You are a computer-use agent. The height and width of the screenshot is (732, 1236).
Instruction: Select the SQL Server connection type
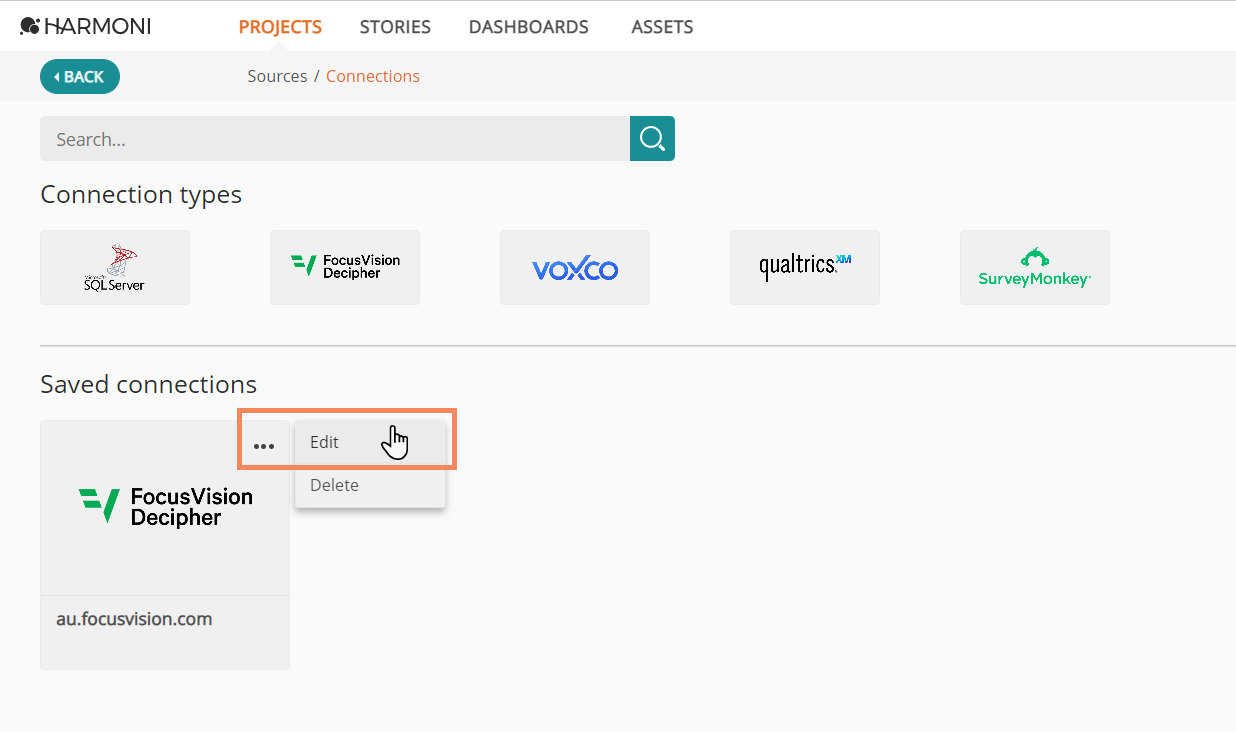[115, 268]
